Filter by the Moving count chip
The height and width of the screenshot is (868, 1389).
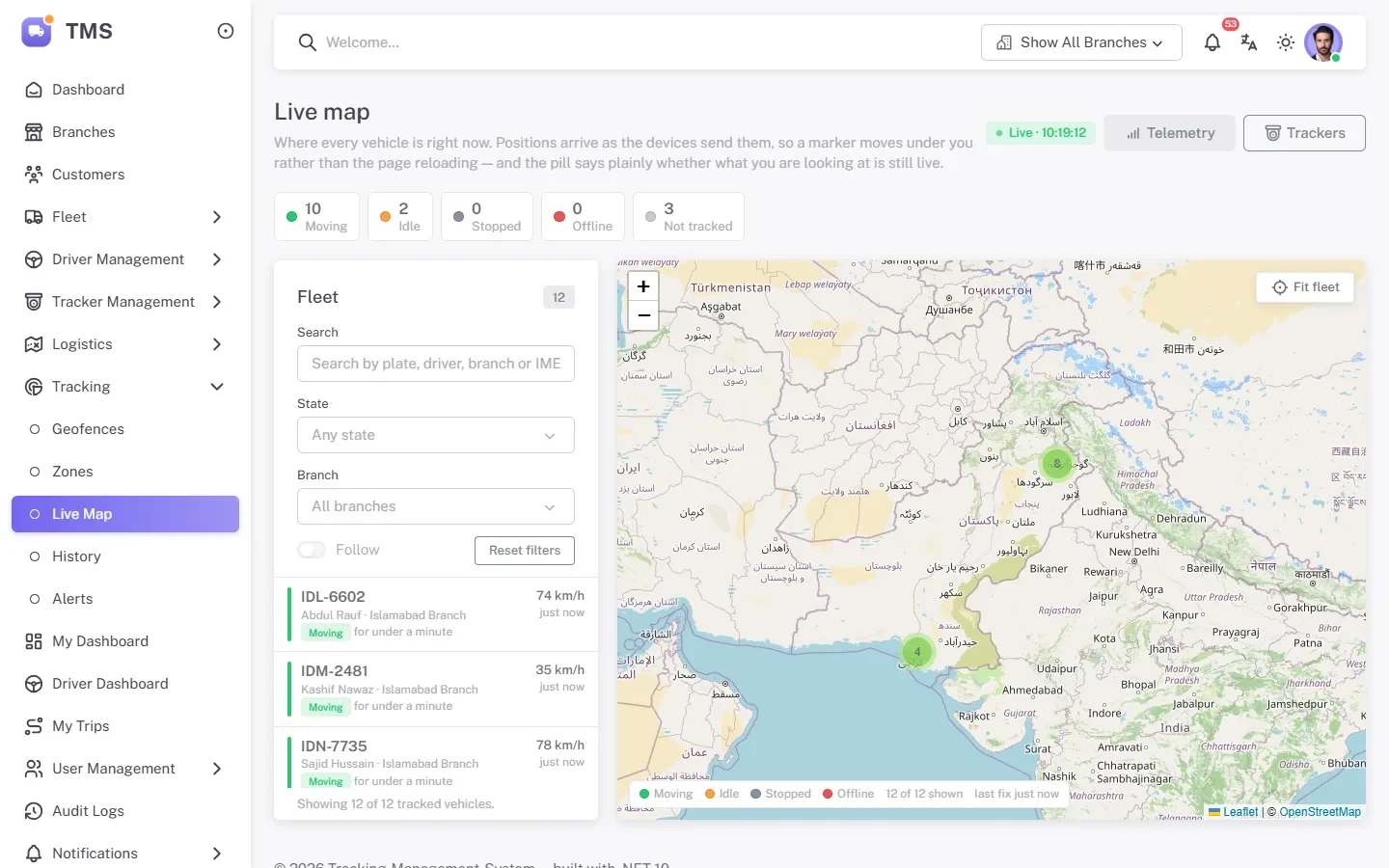(316, 216)
